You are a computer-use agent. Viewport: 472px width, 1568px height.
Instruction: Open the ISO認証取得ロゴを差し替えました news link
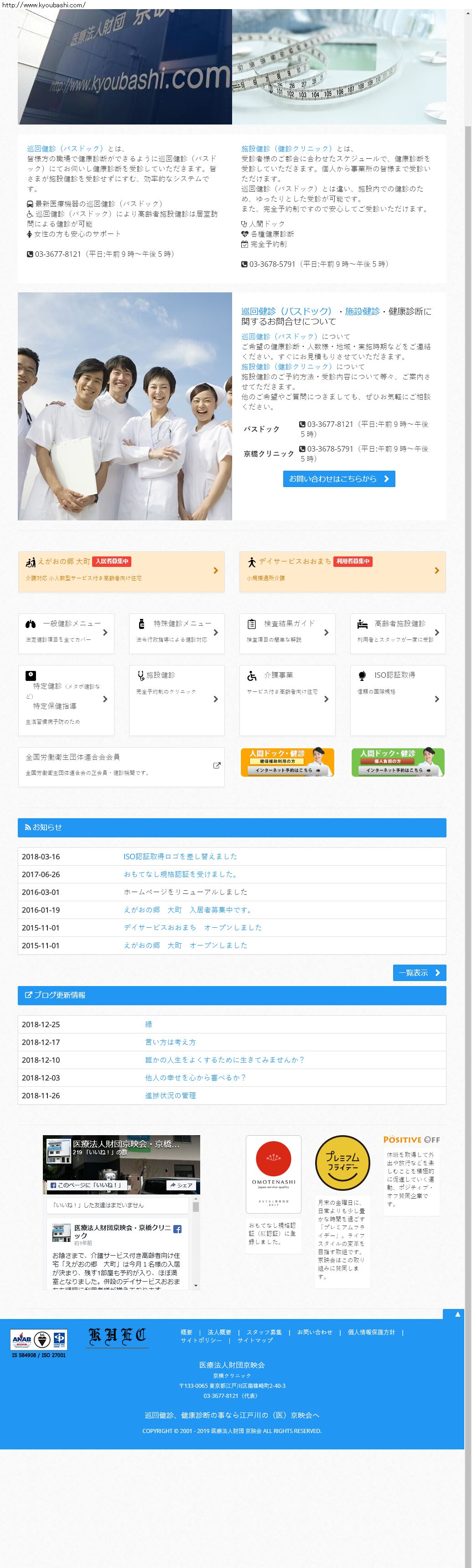tap(180, 857)
